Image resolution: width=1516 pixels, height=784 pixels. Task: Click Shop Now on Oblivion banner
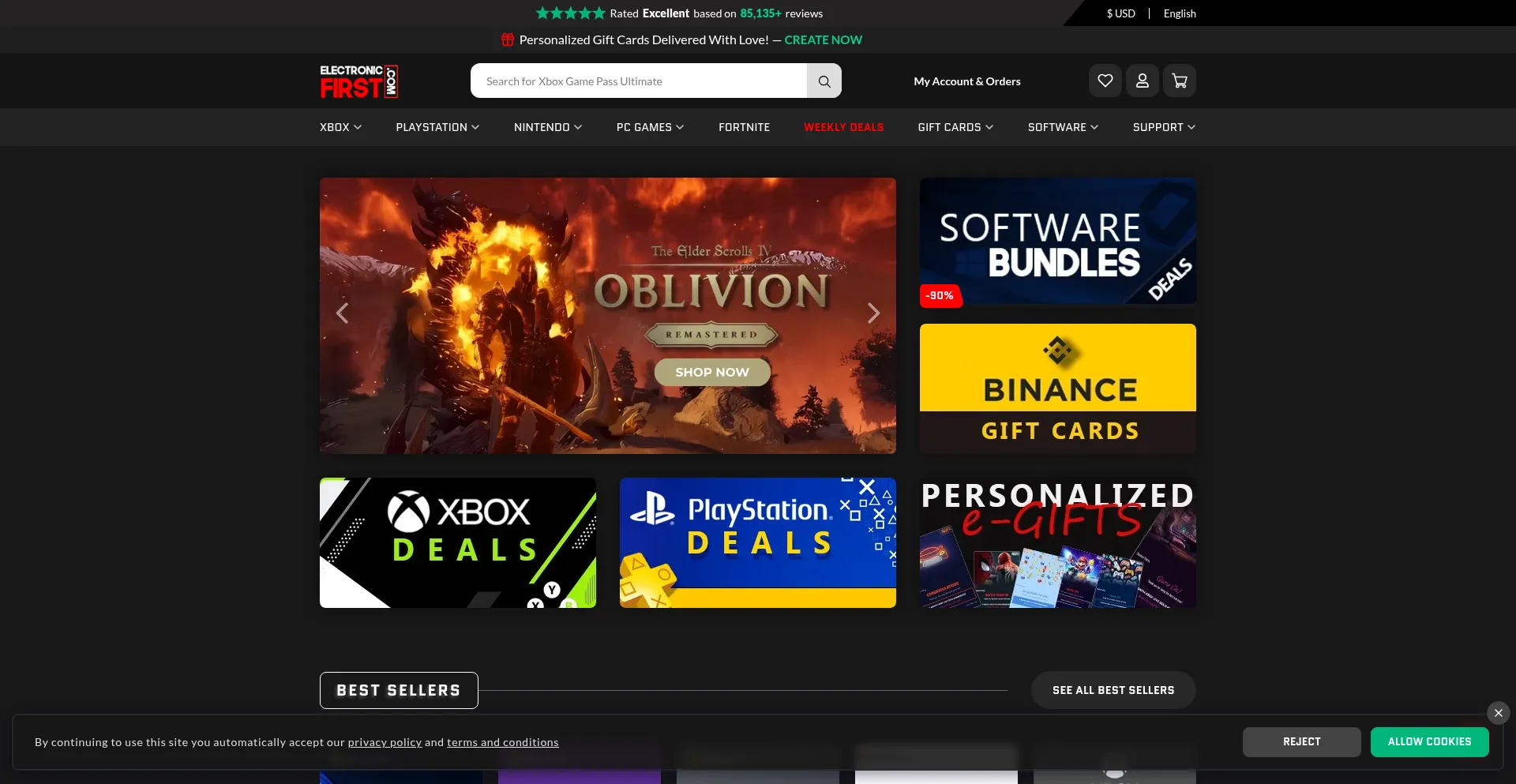tap(711, 372)
